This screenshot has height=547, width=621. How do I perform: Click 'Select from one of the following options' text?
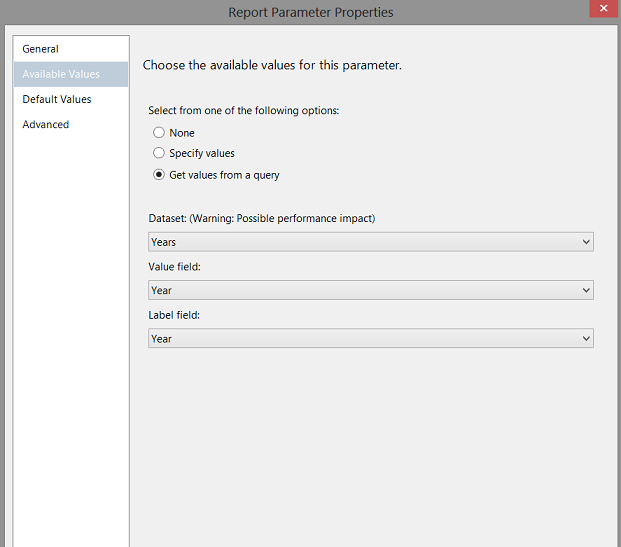pyautogui.click(x=243, y=110)
